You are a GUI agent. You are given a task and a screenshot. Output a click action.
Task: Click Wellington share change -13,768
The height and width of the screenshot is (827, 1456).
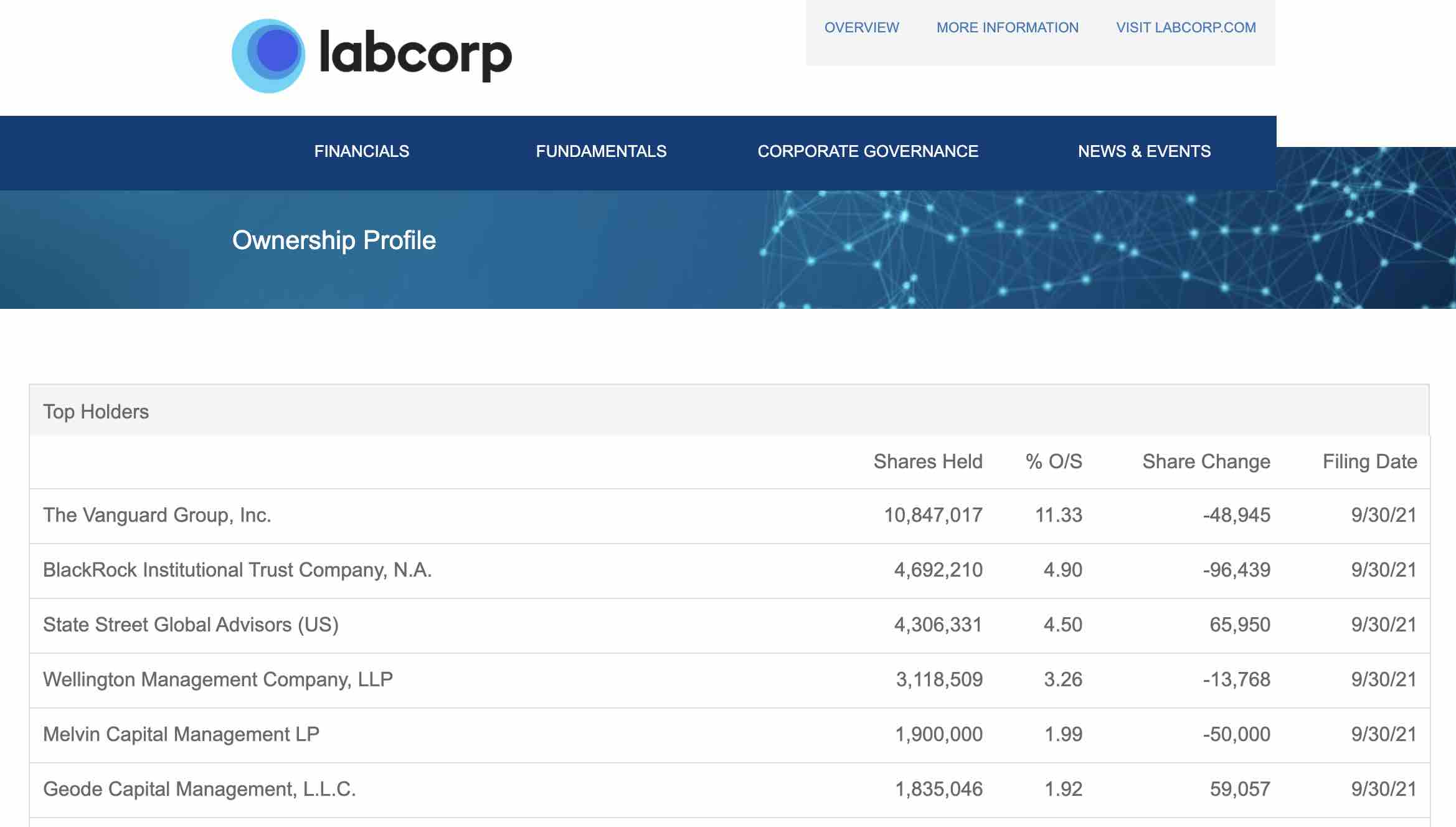pos(1237,679)
